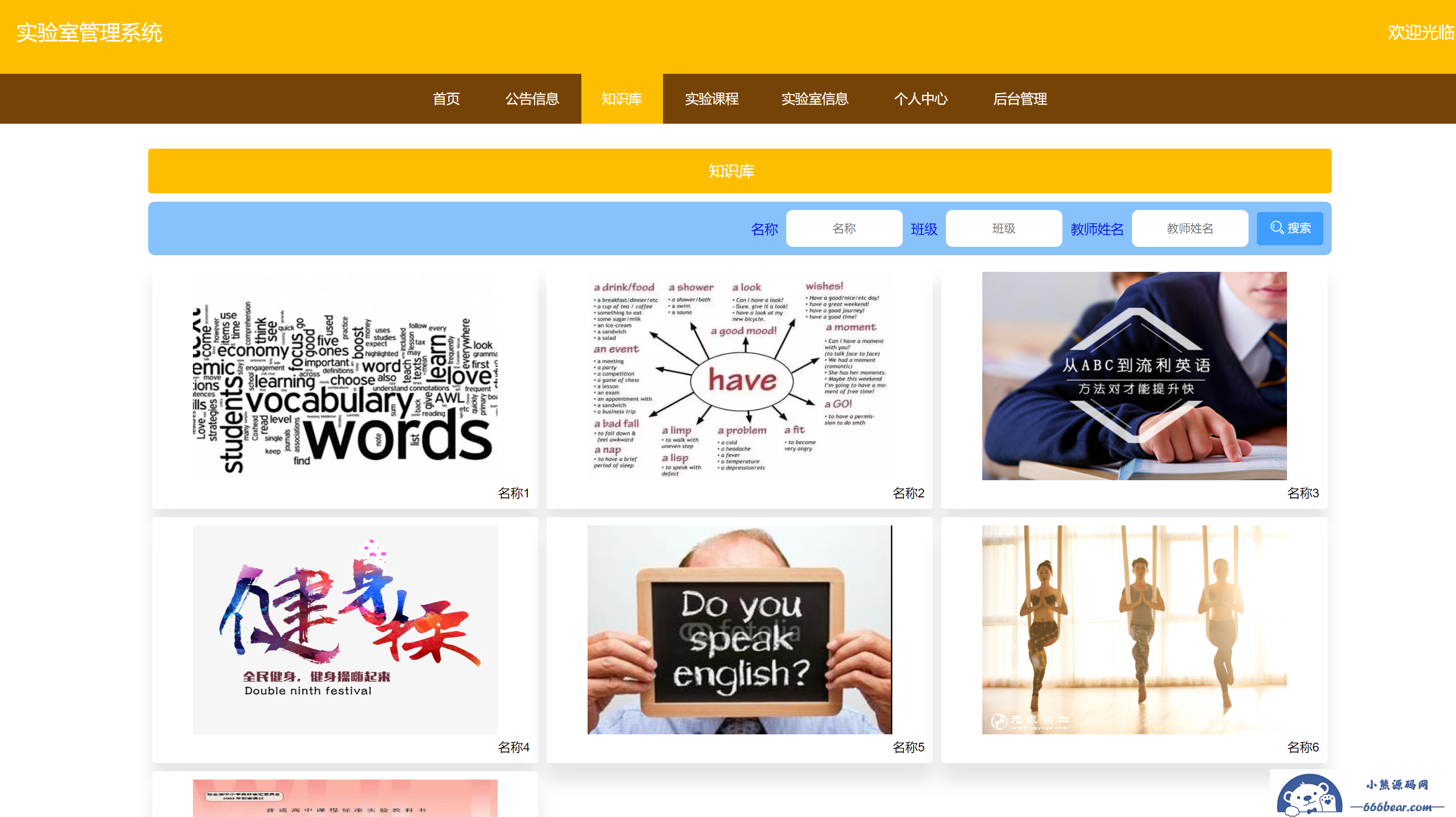Go to the 公告信息 page
Viewport: 1456px width, 817px height.
(x=532, y=99)
